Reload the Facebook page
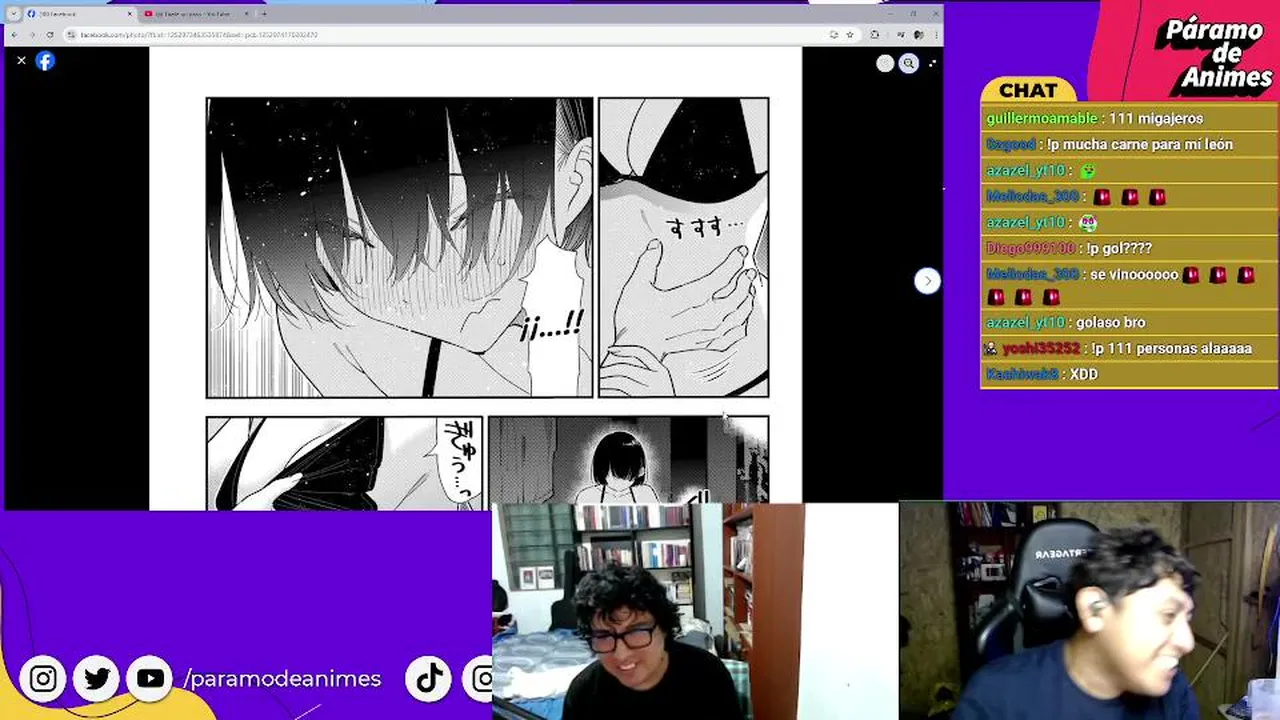Viewport: 1280px width, 720px height. coord(50,35)
